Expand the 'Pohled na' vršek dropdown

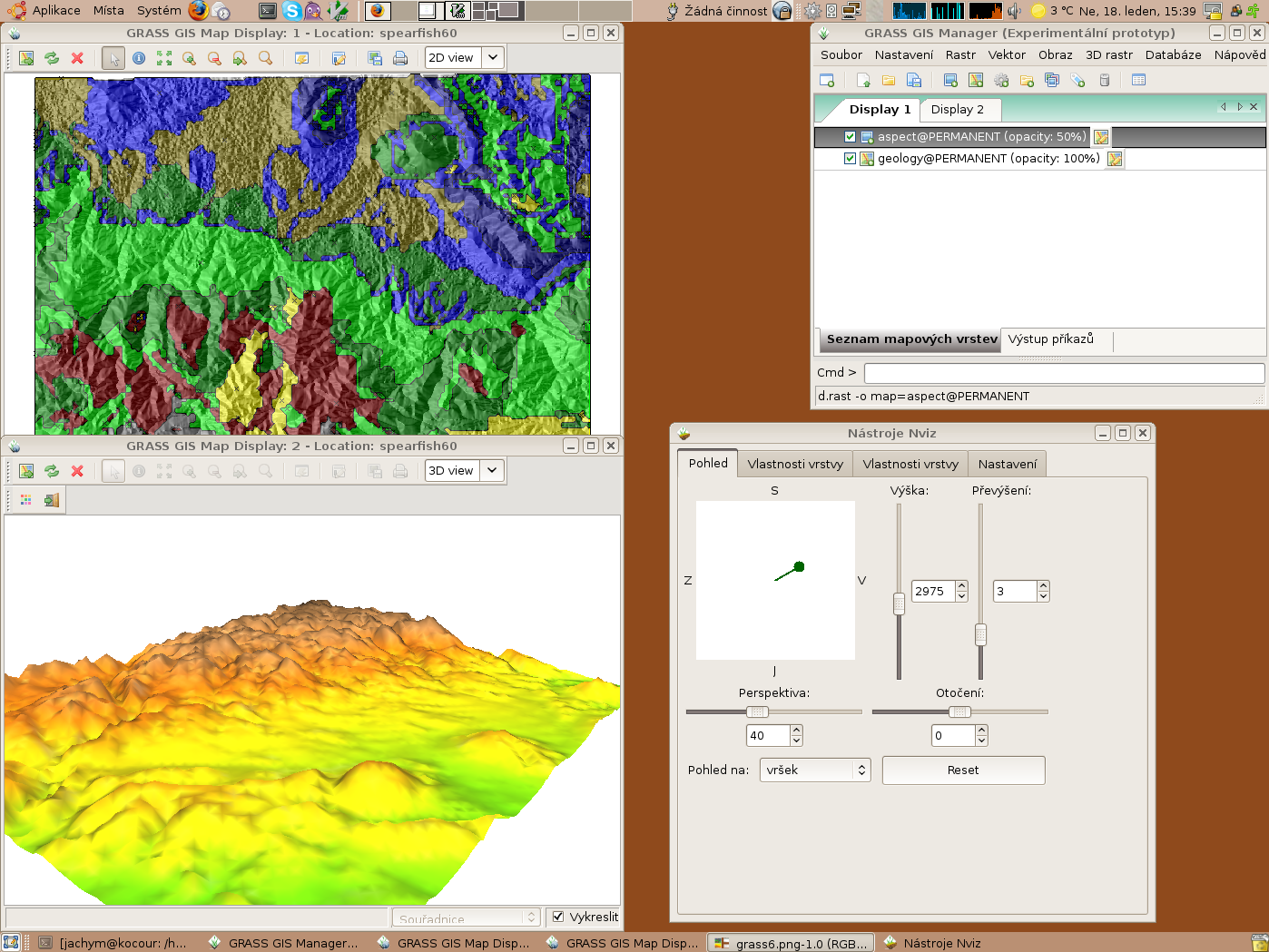pos(815,770)
